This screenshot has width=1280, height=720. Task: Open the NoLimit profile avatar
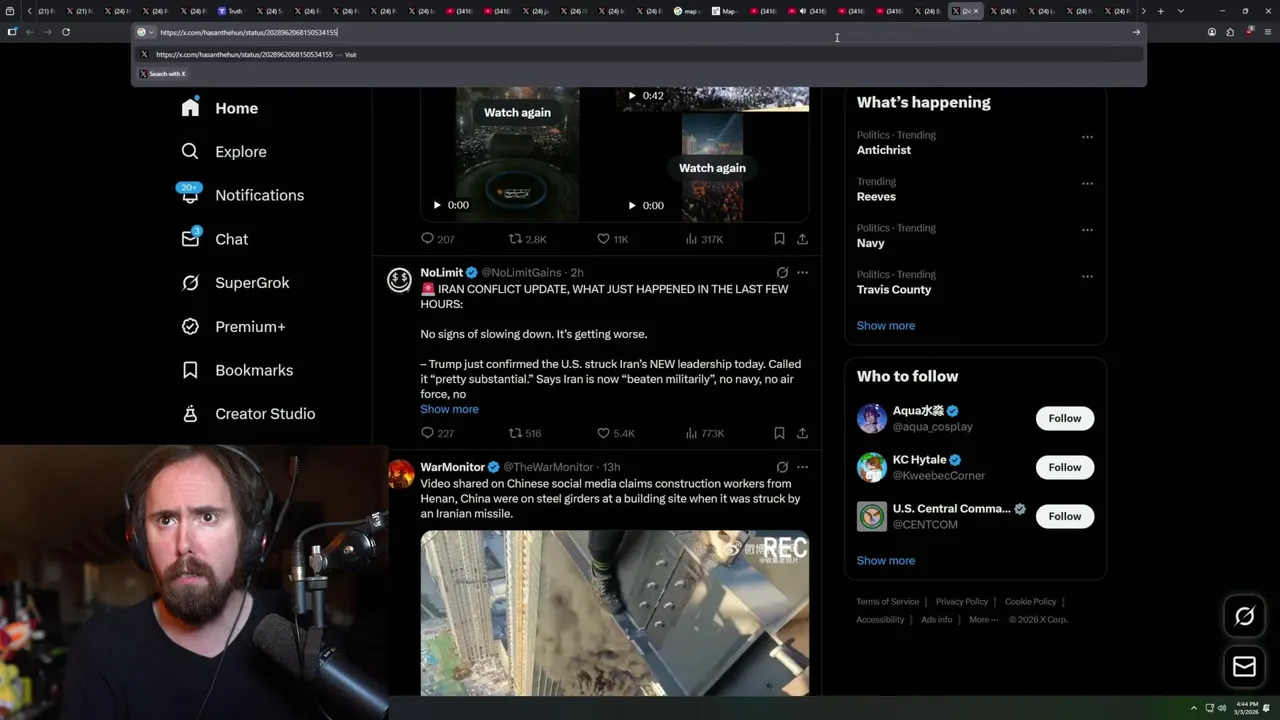(x=400, y=280)
